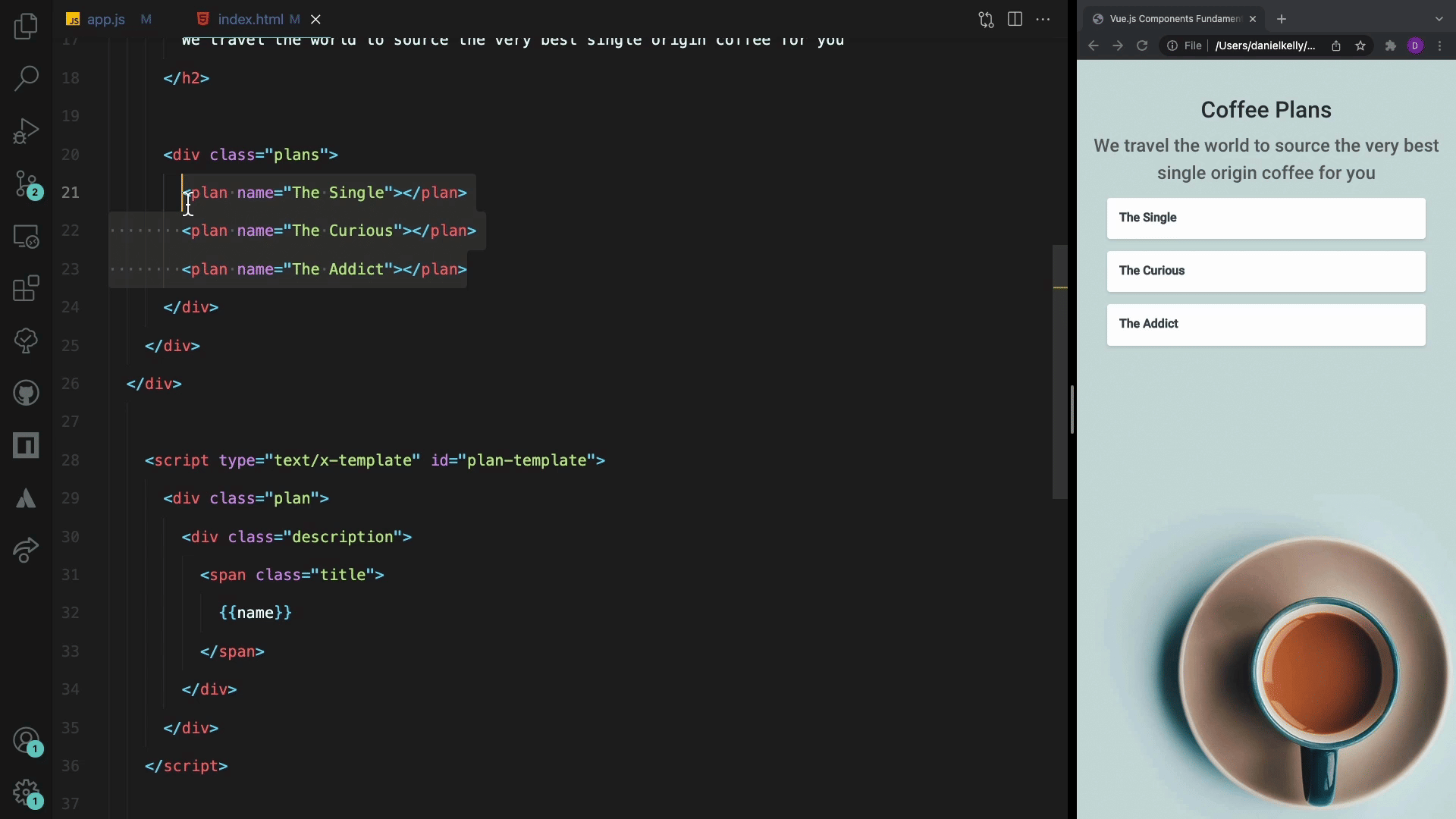Go forward in the browser

pyautogui.click(x=1118, y=45)
